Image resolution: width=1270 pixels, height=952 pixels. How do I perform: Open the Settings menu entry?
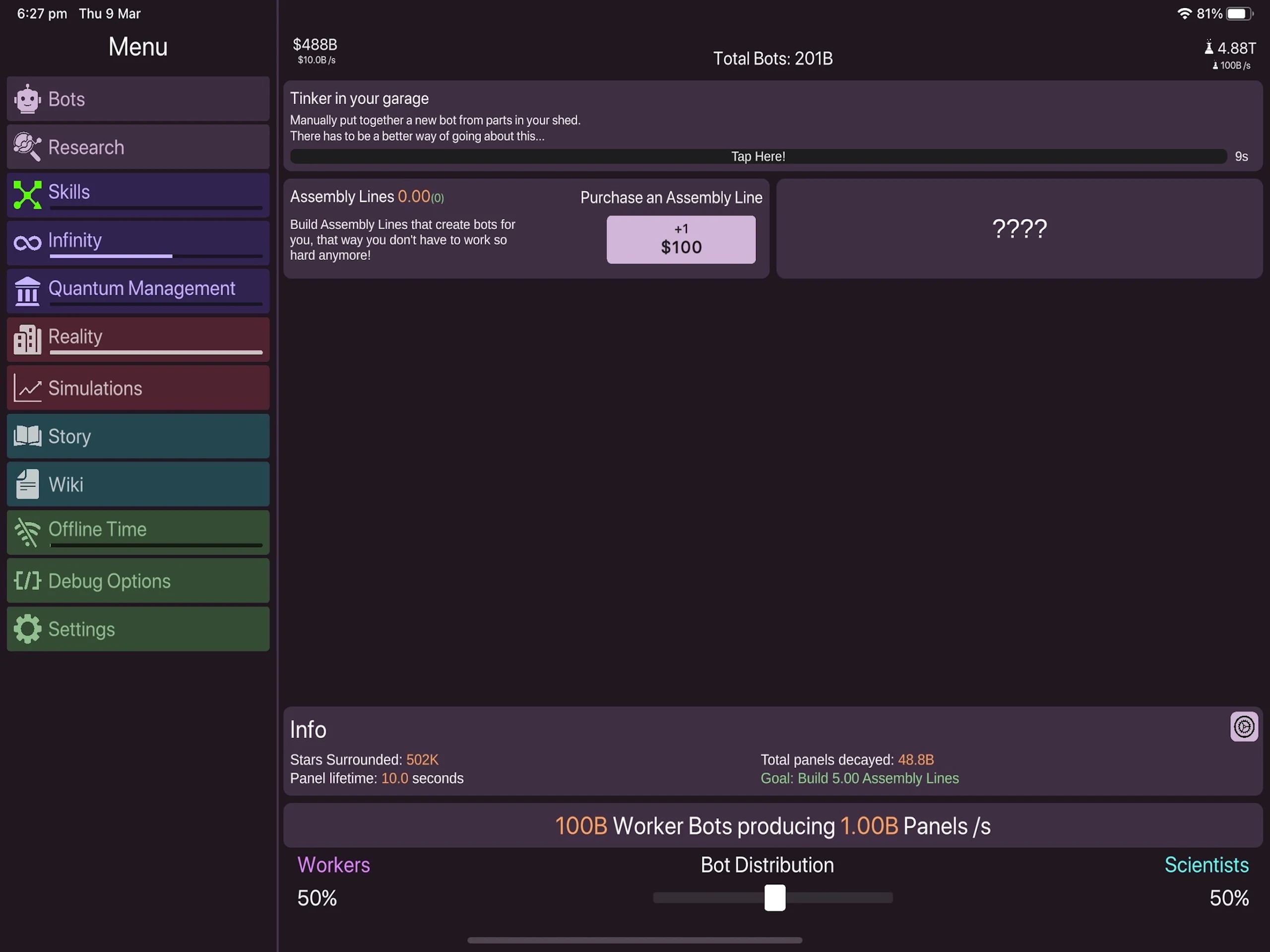(x=138, y=630)
